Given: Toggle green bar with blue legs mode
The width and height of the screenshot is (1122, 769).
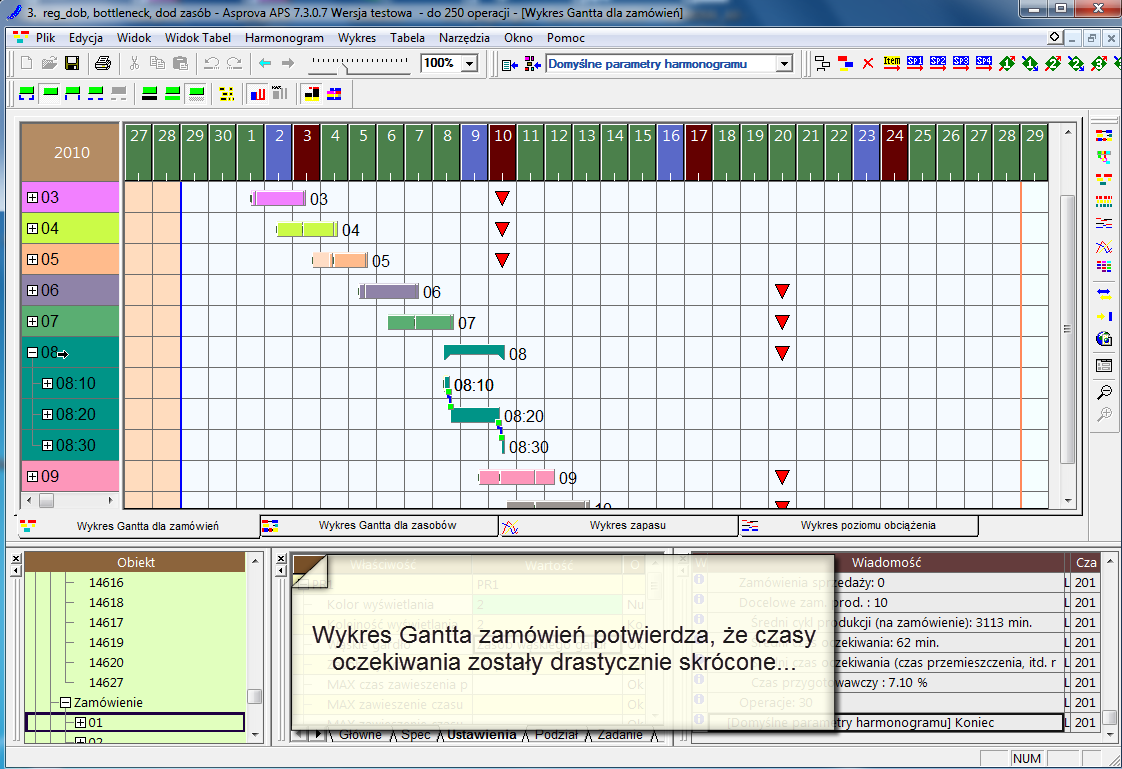Looking at the screenshot, I should [x=72, y=94].
